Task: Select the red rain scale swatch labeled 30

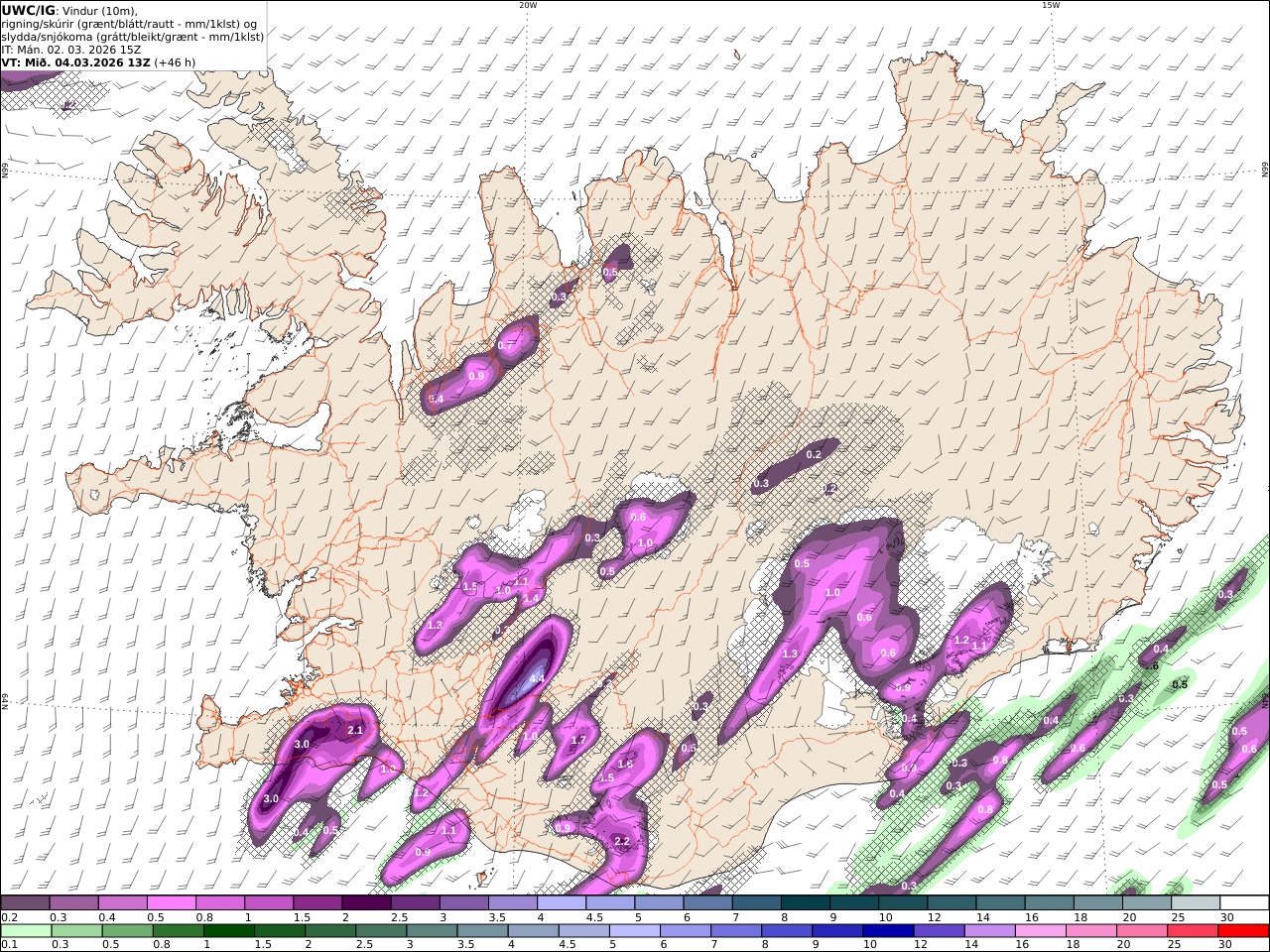Action: click(1243, 931)
